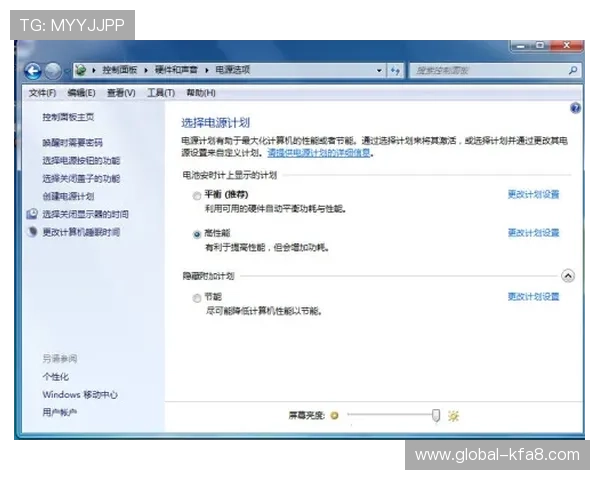Open the 工具(T) menu
Screen dimensions: 600x480
[x=161, y=93]
